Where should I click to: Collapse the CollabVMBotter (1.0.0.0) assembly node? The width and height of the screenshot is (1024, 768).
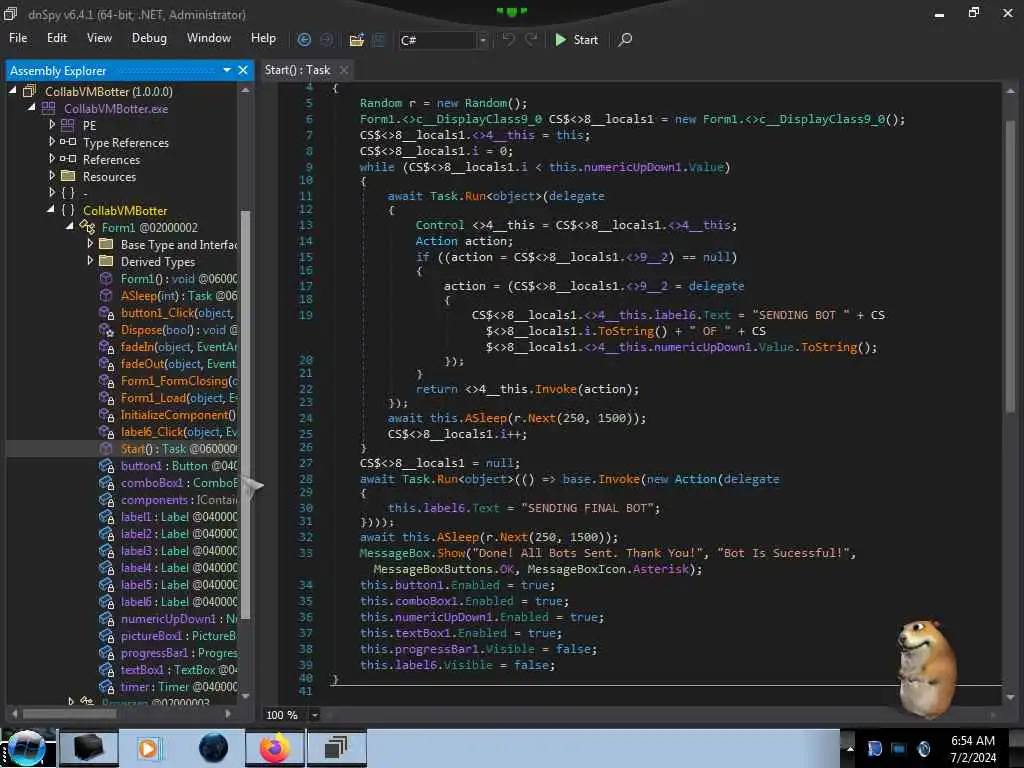coord(12,91)
